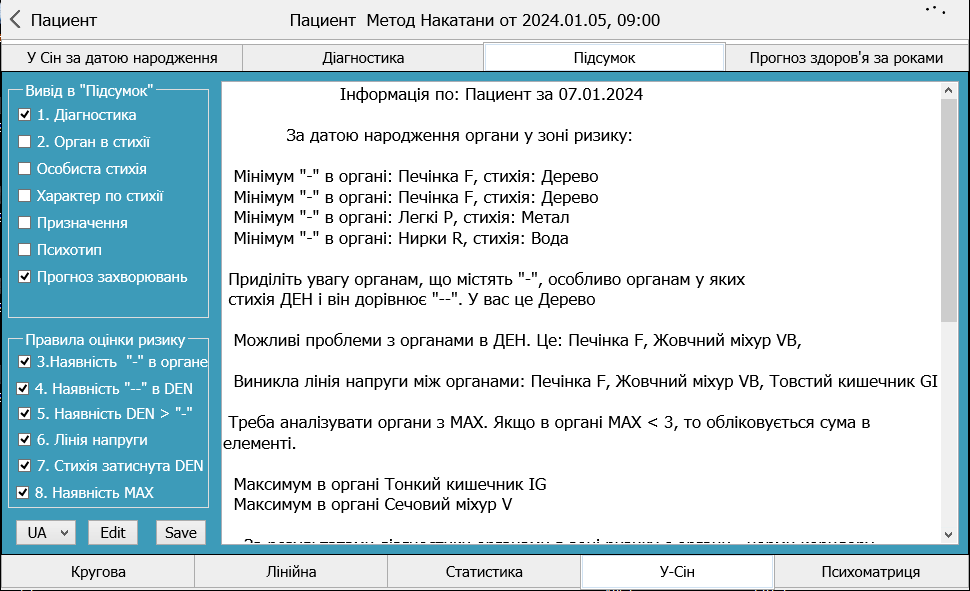This screenshot has width=970, height=591.
Task: Toggle the 'Прогноз захворювань' checkbox
Action: [25, 277]
